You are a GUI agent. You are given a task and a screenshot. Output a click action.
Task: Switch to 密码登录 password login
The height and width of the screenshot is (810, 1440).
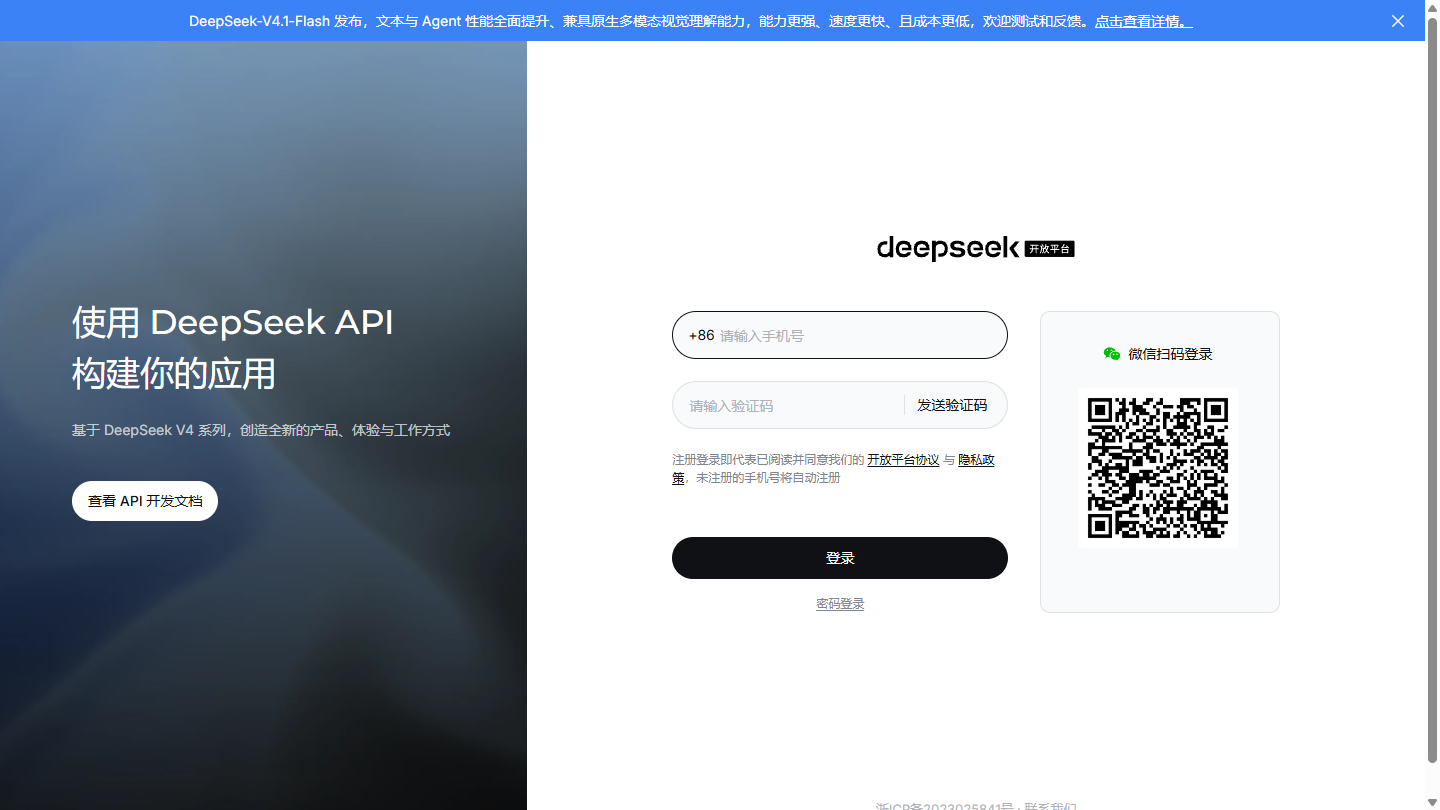pos(840,604)
